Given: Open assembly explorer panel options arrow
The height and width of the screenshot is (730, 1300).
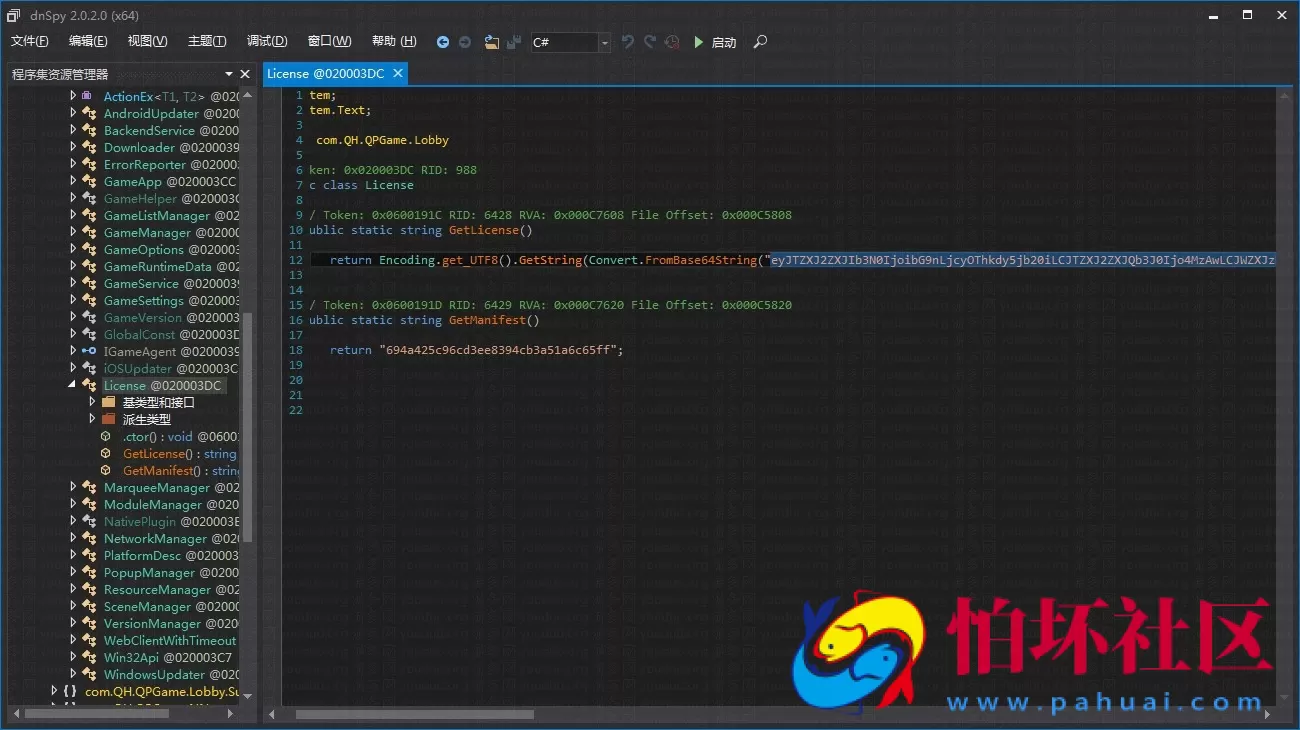Looking at the screenshot, I should tap(229, 74).
